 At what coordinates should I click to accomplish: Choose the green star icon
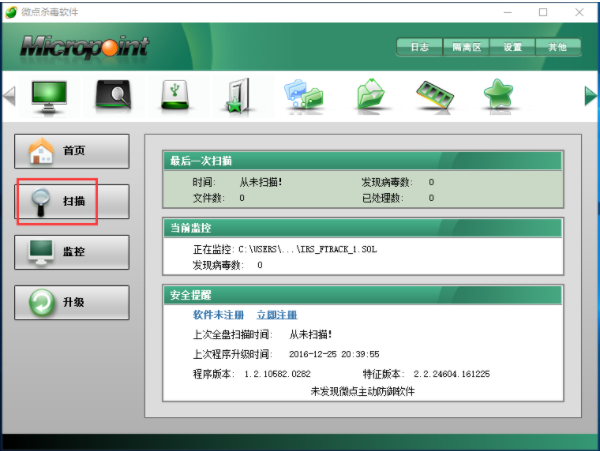point(498,94)
